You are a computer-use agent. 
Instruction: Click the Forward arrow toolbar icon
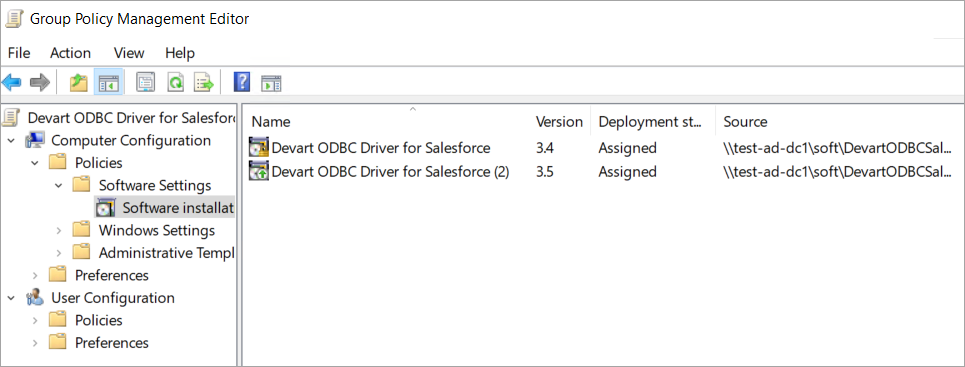[39, 82]
